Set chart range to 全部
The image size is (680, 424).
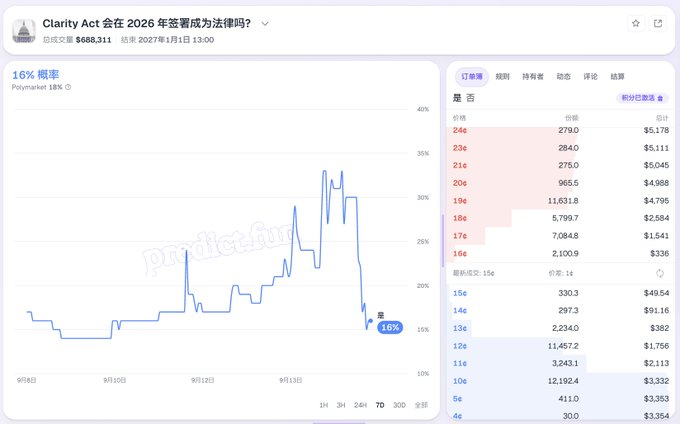[x=421, y=405]
